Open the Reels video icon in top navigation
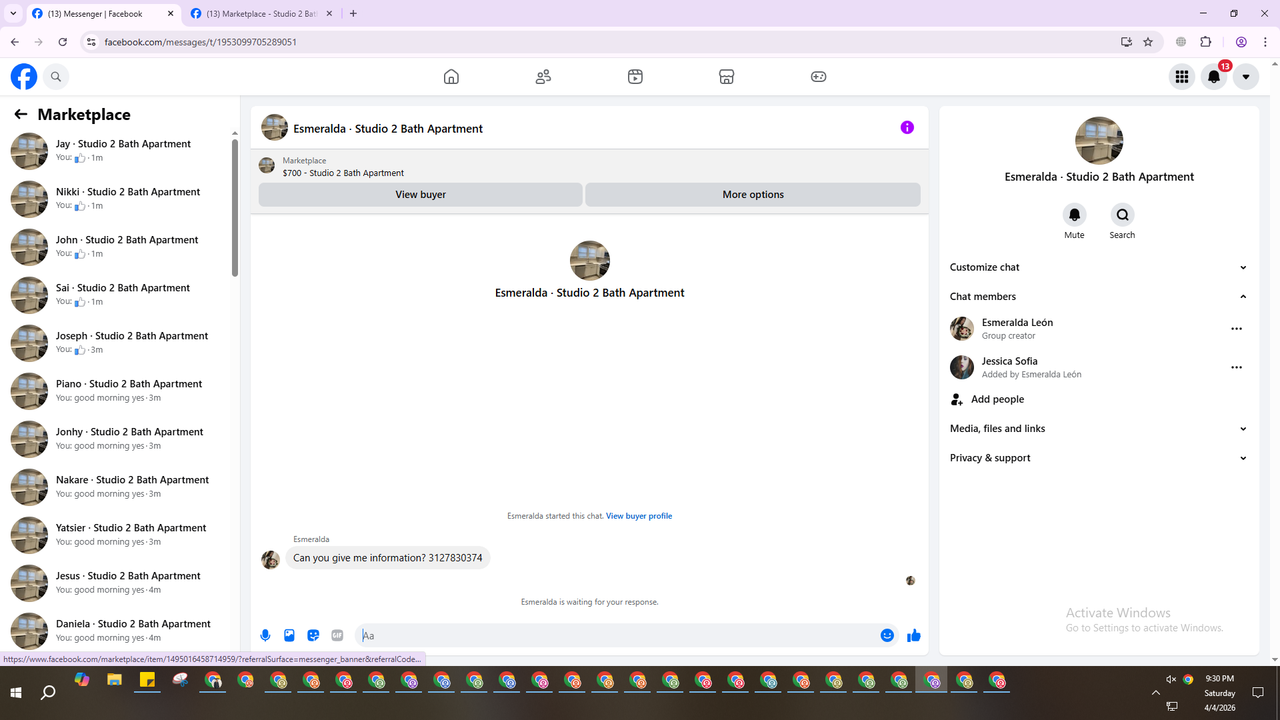1280x720 pixels. [x=635, y=77]
